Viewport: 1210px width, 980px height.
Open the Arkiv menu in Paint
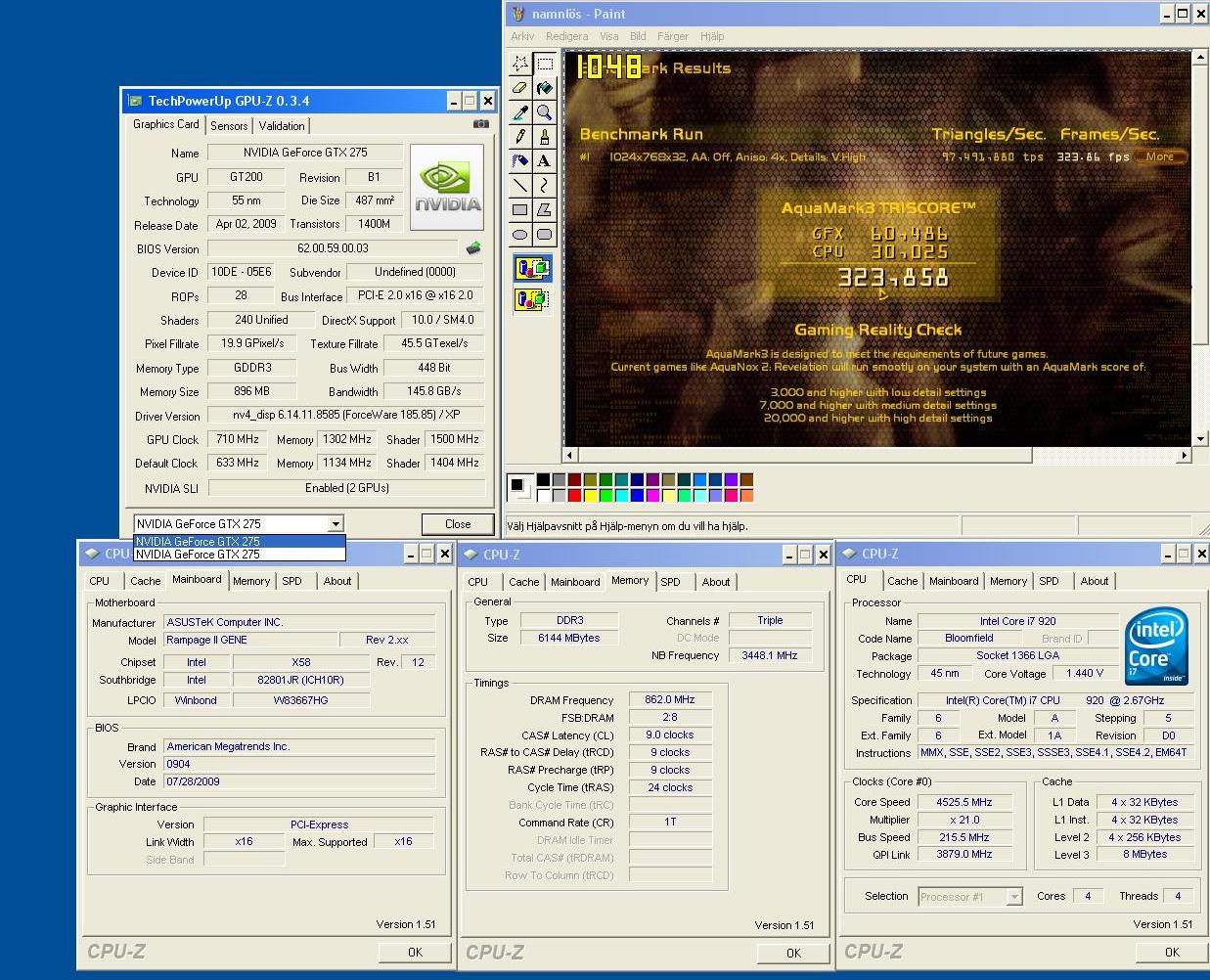coord(522,36)
